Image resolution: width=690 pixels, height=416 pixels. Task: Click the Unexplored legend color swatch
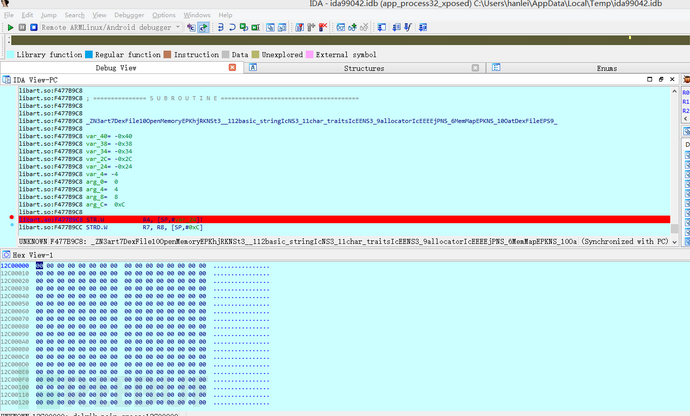tap(256, 55)
